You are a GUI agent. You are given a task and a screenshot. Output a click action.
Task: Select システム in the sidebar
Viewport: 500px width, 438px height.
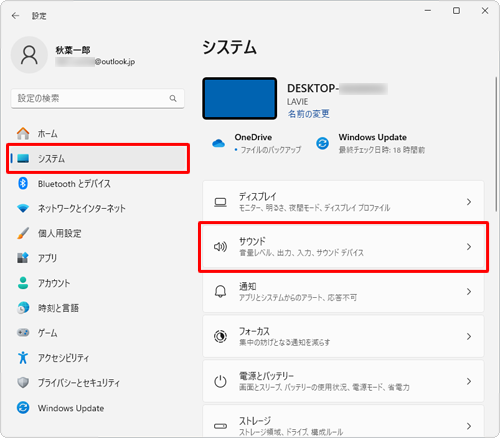coord(98,158)
